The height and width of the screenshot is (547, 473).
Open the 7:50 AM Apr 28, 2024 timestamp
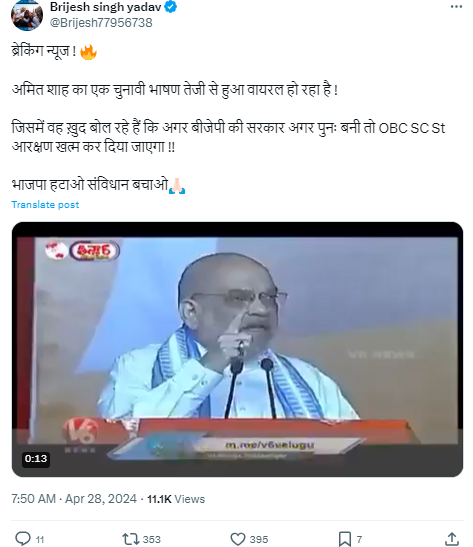tap(74, 499)
